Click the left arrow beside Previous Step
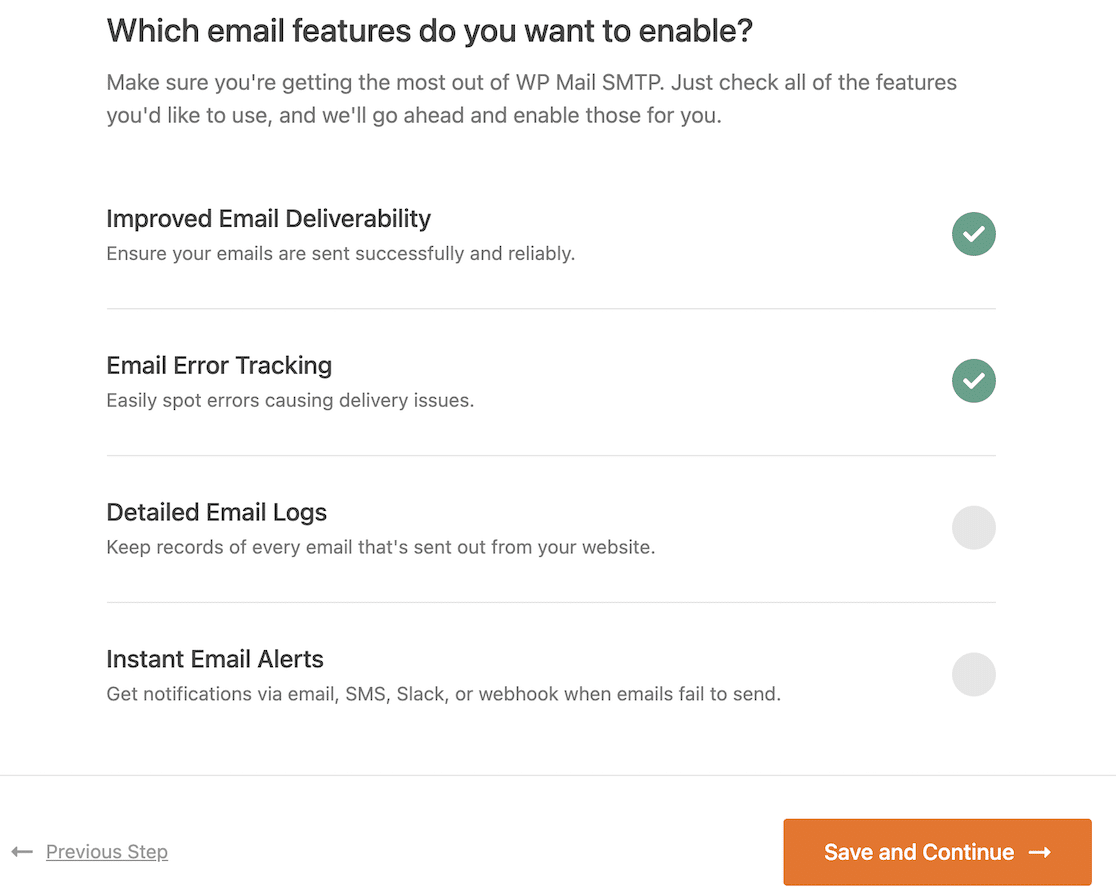1116x892 pixels. pos(22,851)
